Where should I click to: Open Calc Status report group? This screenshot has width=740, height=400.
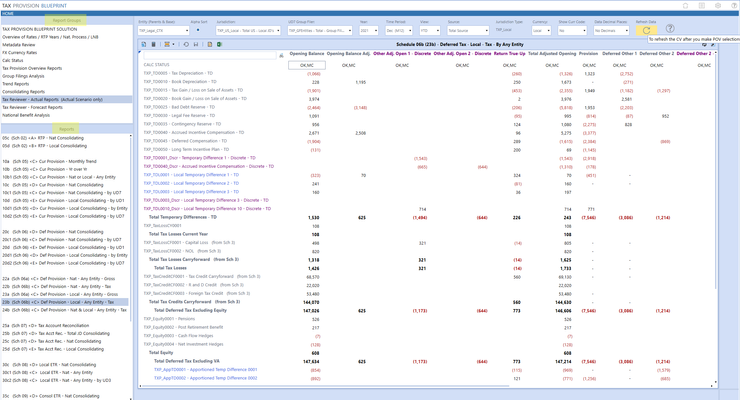coord(13,60)
